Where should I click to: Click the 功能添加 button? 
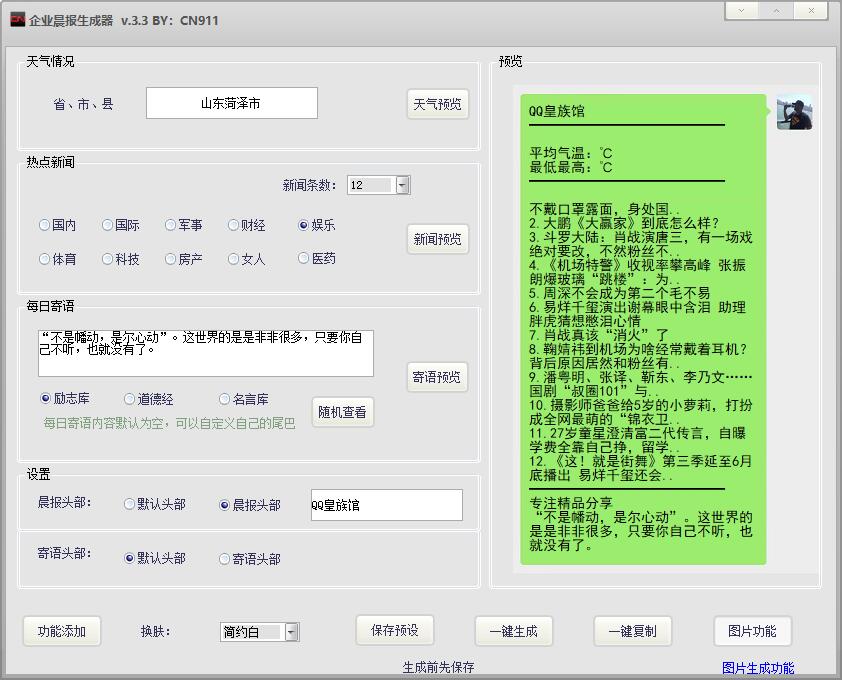click(61, 631)
